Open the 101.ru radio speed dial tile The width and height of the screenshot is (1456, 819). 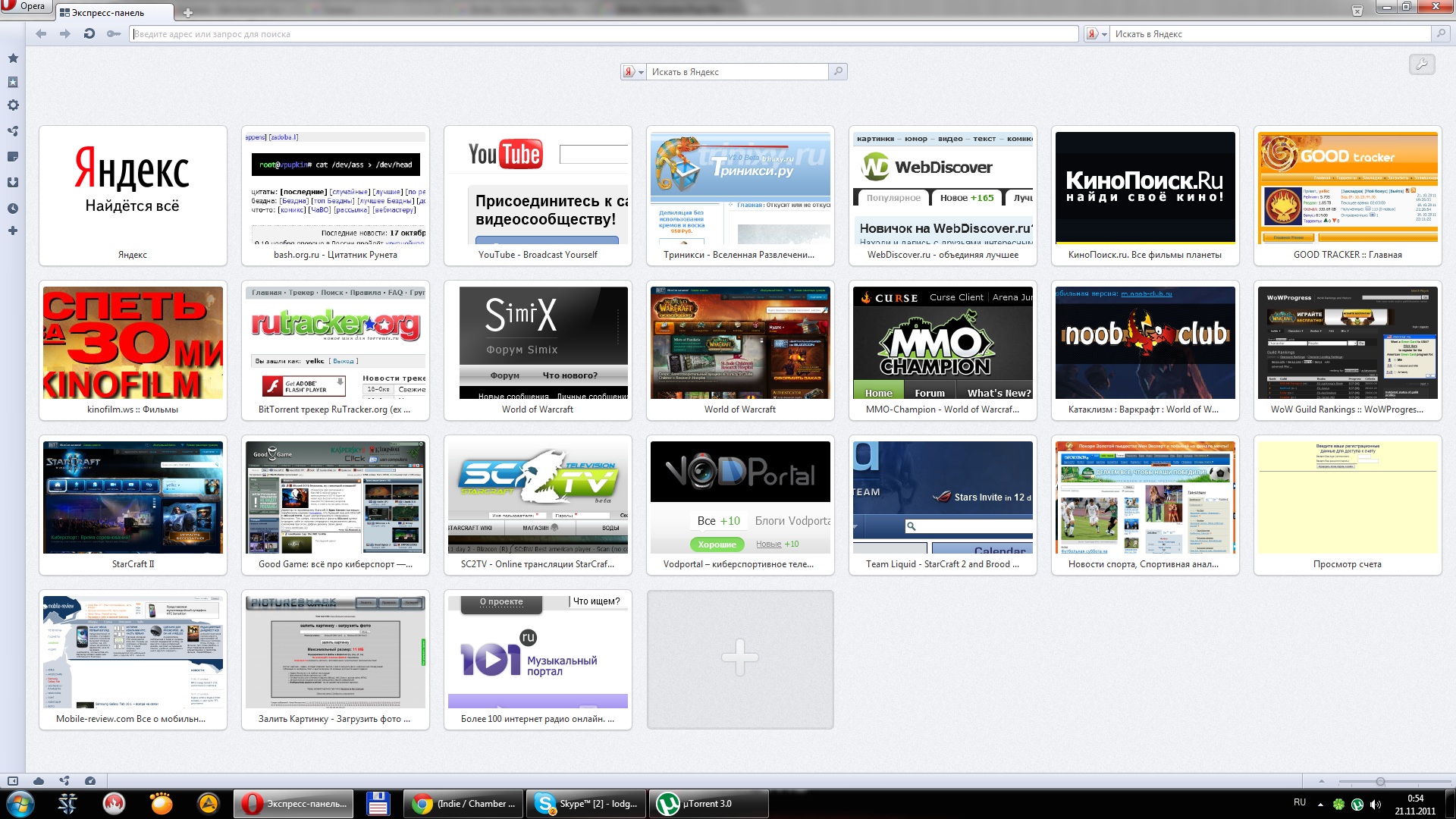[538, 660]
